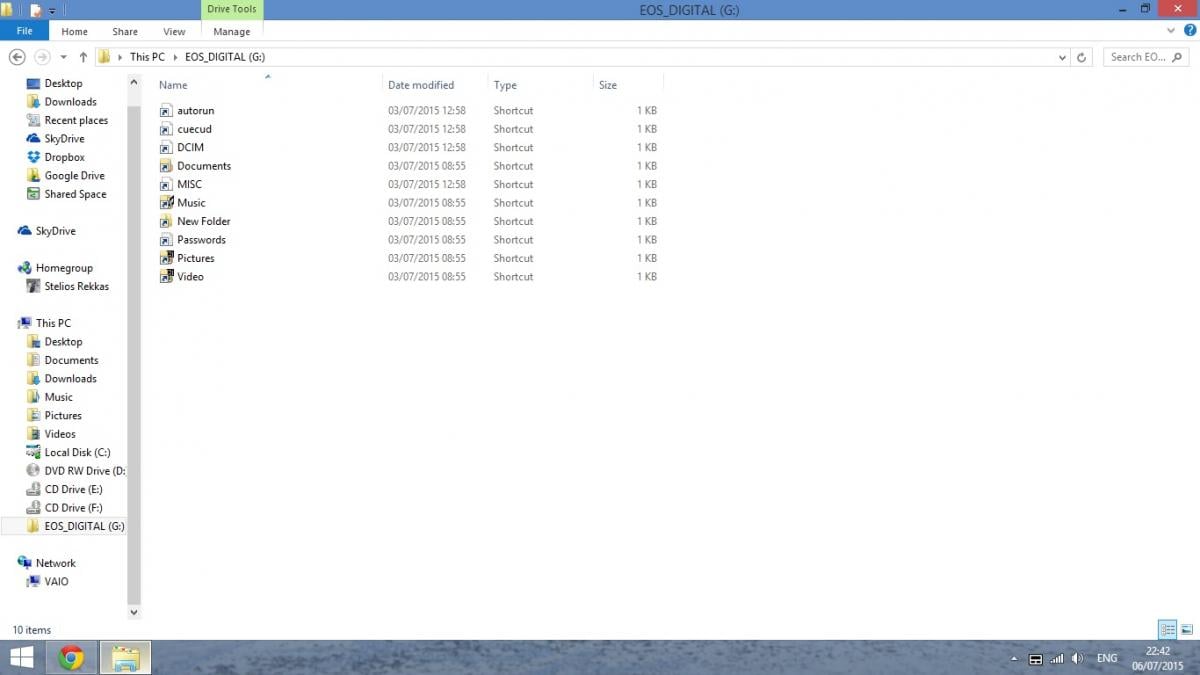Select Videos under This PC
The height and width of the screenshot is (675, 1200).
pos(51,434)
